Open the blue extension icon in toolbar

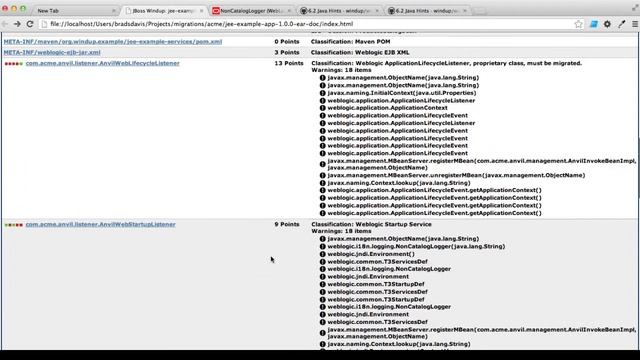tap(594, 24)
